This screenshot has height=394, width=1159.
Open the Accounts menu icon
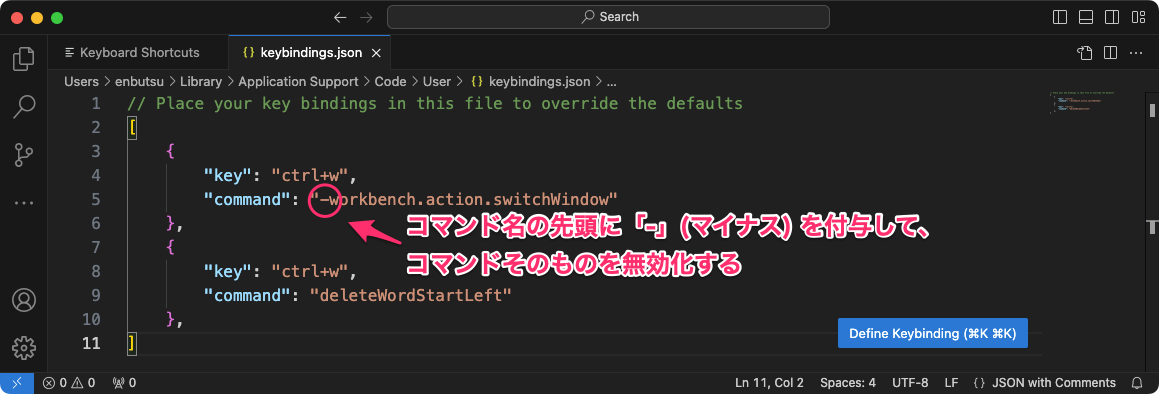click(24, 300)
